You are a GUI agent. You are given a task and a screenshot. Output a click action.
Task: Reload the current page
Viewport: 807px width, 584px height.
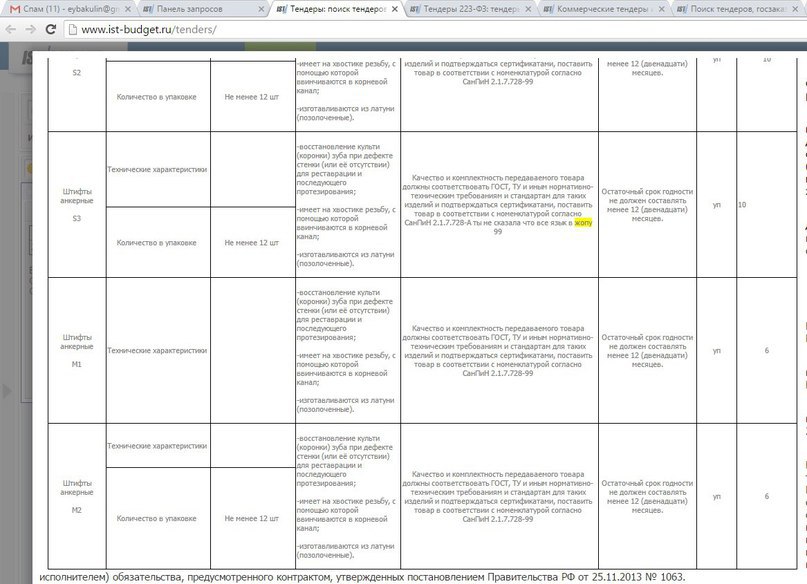point(55,30)
